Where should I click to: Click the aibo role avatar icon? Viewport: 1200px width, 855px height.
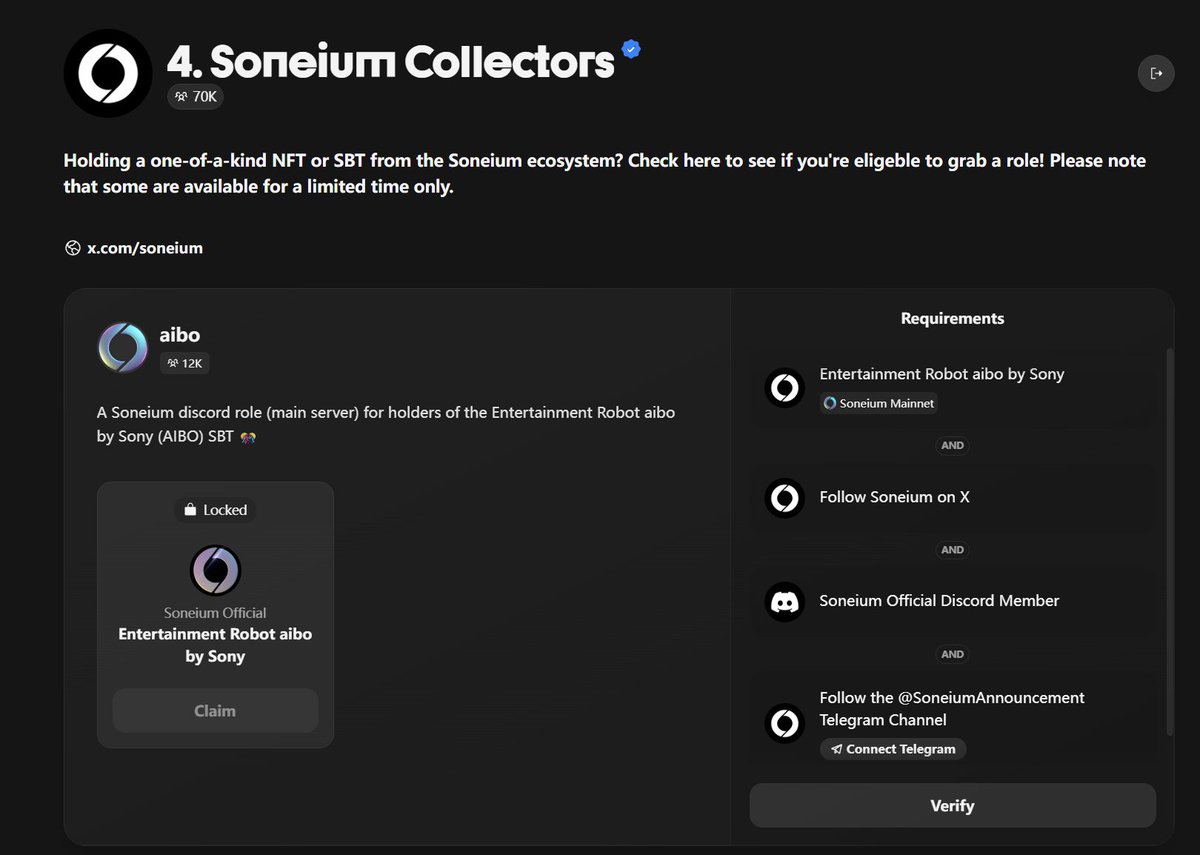tap(123, 348)
